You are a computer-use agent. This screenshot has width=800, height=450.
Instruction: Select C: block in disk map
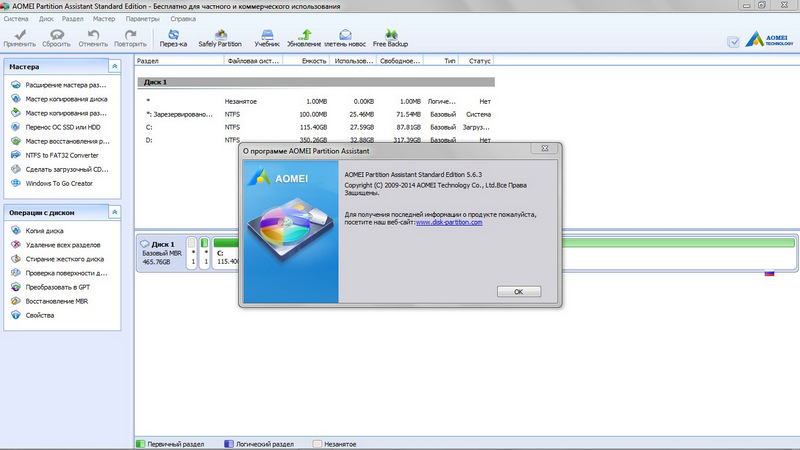(x=226, y=253)
